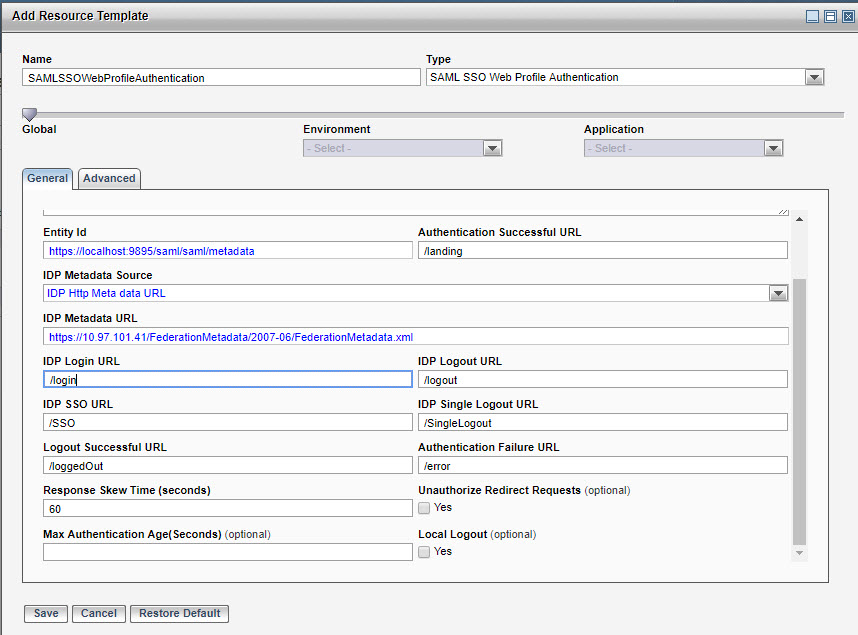Toggle the Local Logout checkbox
The height and width of the screenshot is (635, 858).
point(425,552)
